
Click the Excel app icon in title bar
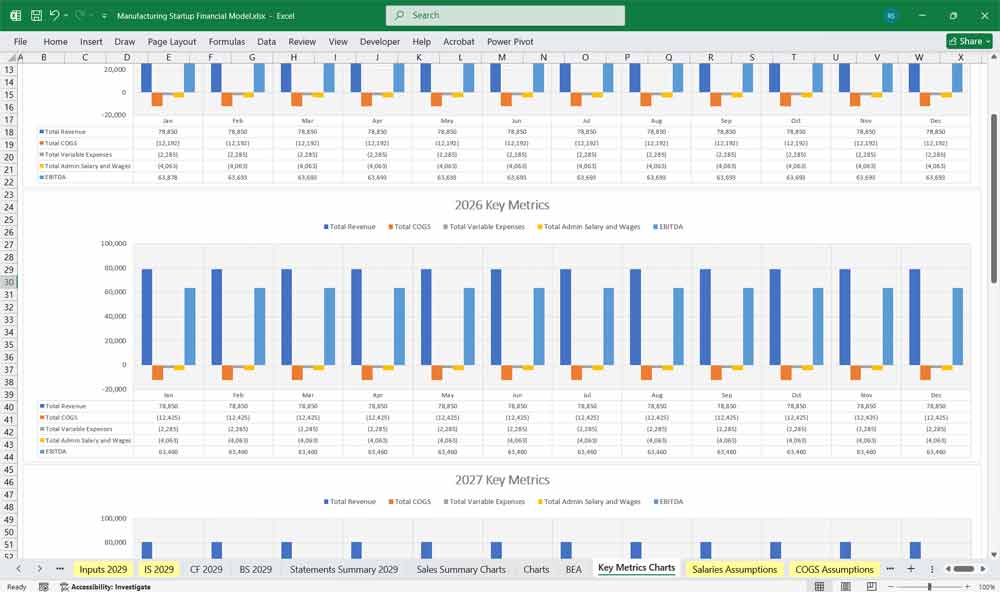[14, 15]
